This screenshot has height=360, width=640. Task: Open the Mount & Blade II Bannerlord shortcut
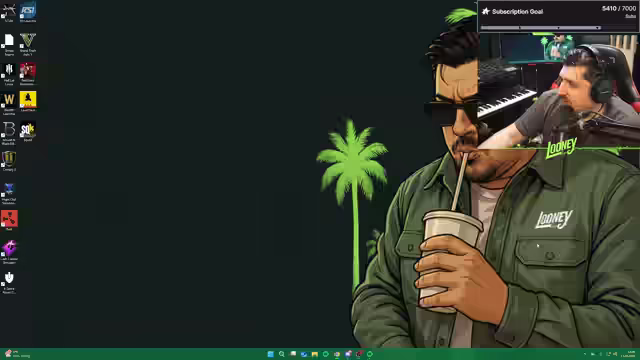pyautogui.click(x=9, y=133)
